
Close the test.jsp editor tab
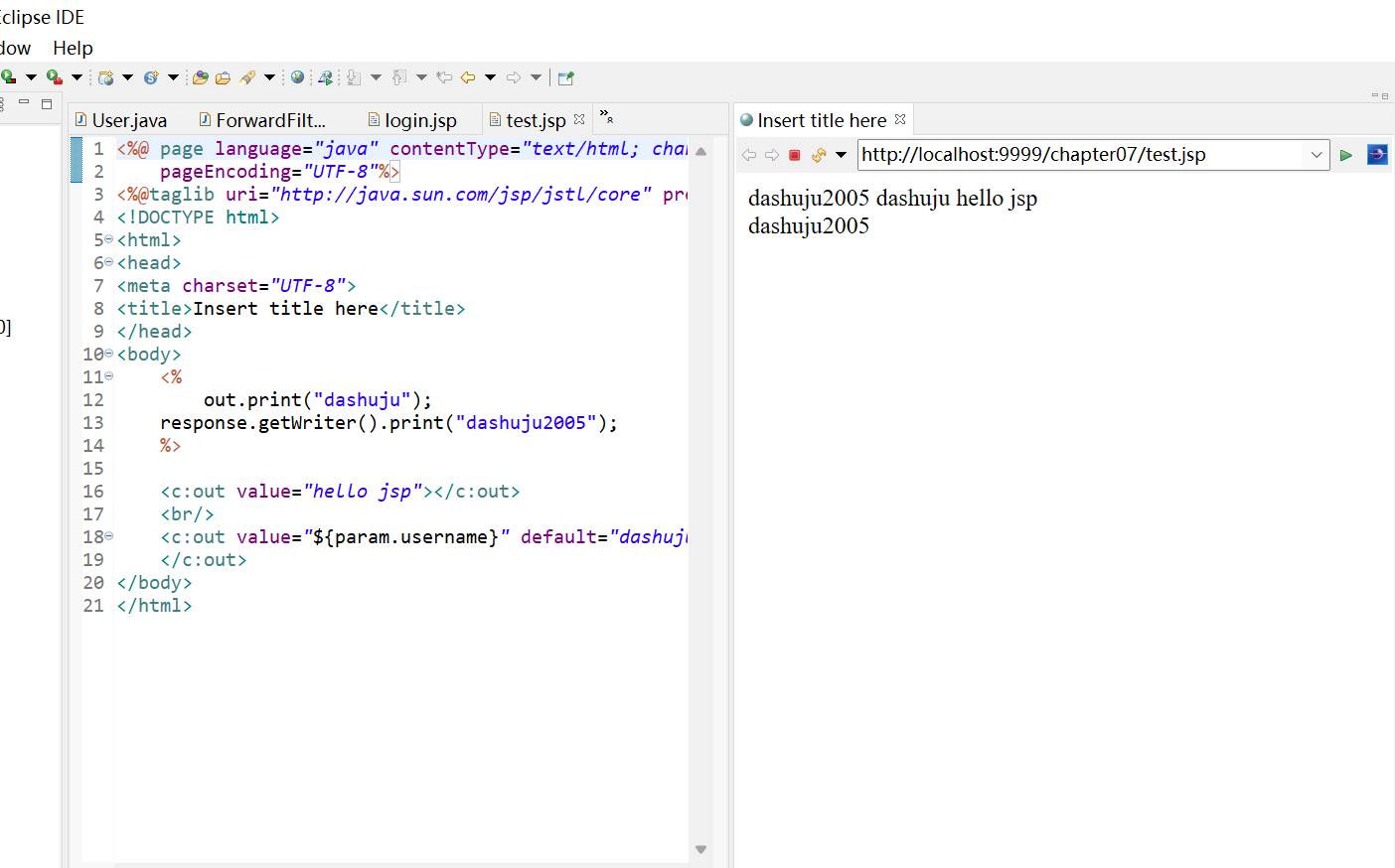click(x=579, y=119)
